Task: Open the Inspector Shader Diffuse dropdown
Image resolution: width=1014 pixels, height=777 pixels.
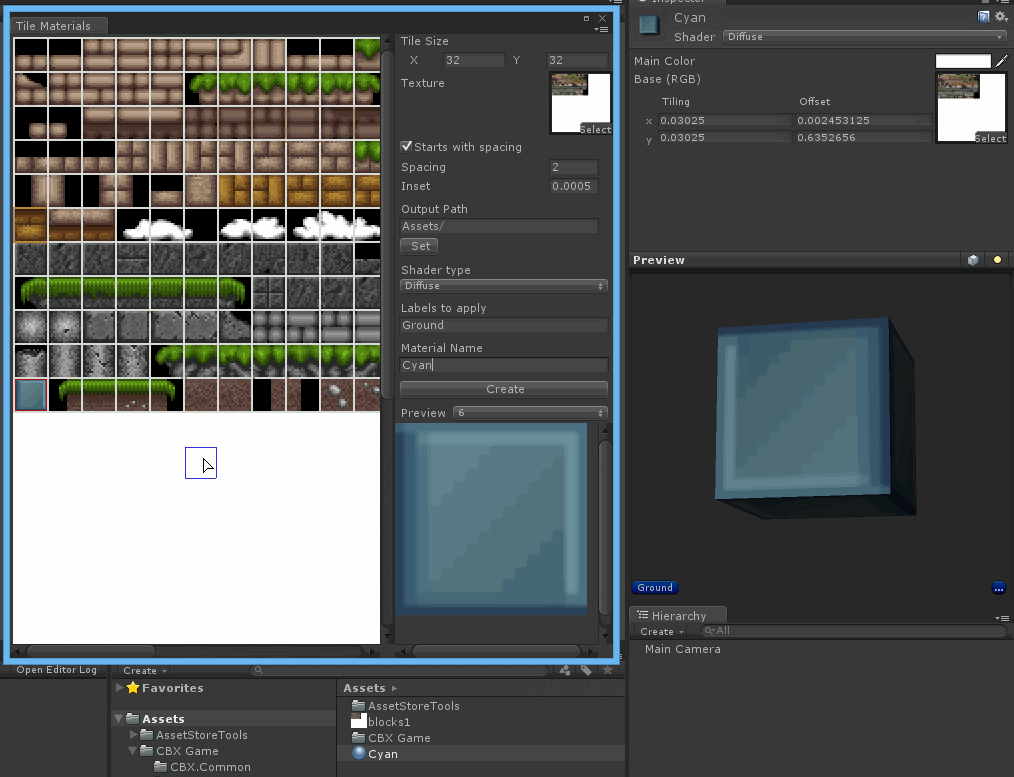Action: point(865,37)
